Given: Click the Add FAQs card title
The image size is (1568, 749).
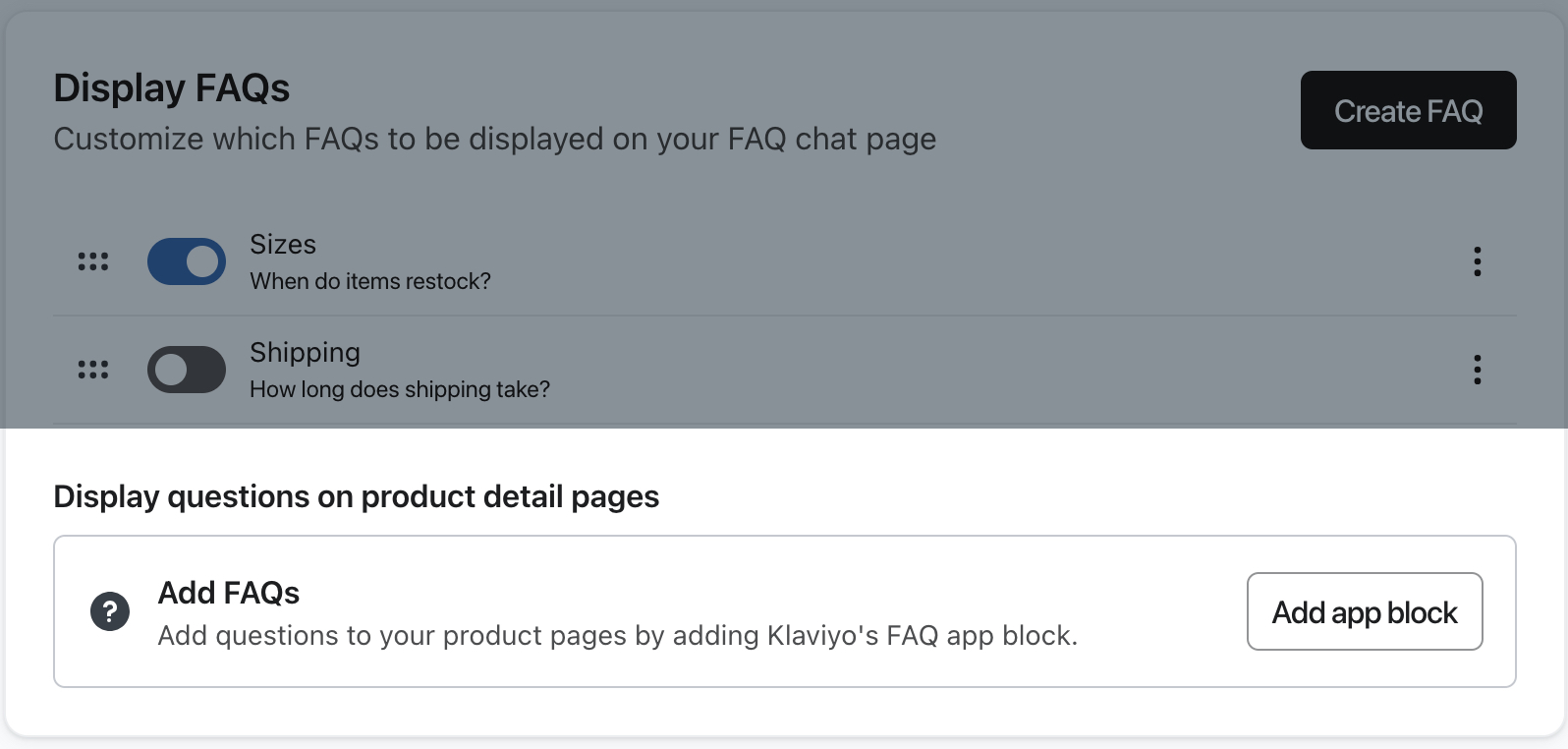Looking at the screenshot, I should coord(229,593).
